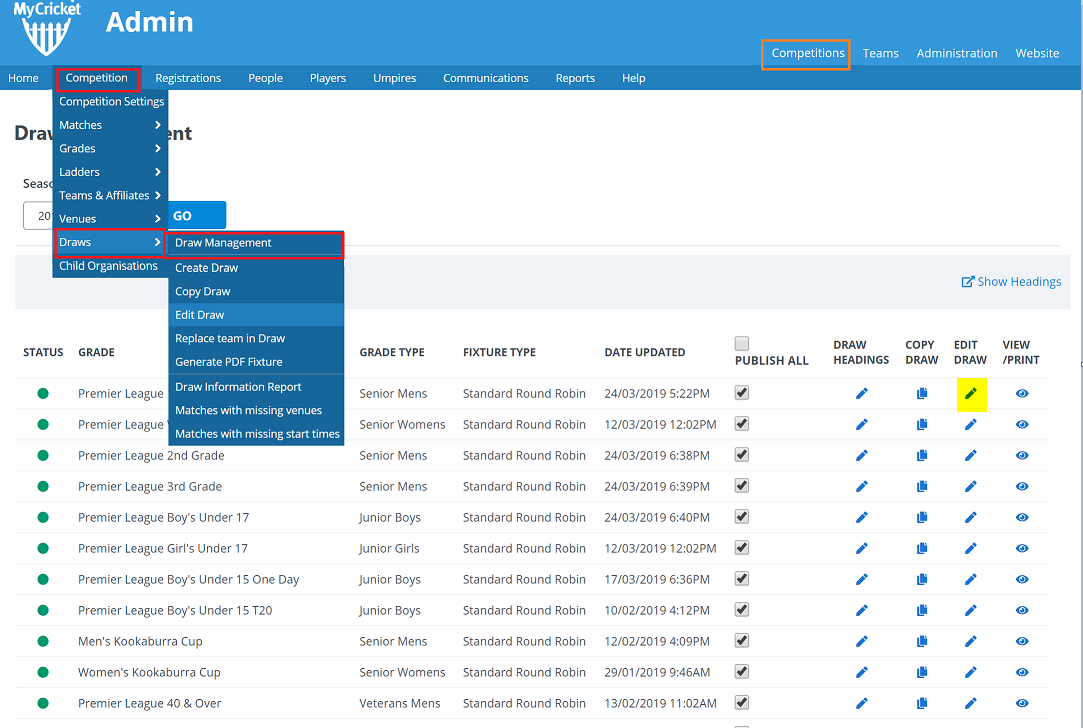This screenshot has height=728, width=1083.
Task: Select Edit Draw in the submenu
Action: click(256, 315)
